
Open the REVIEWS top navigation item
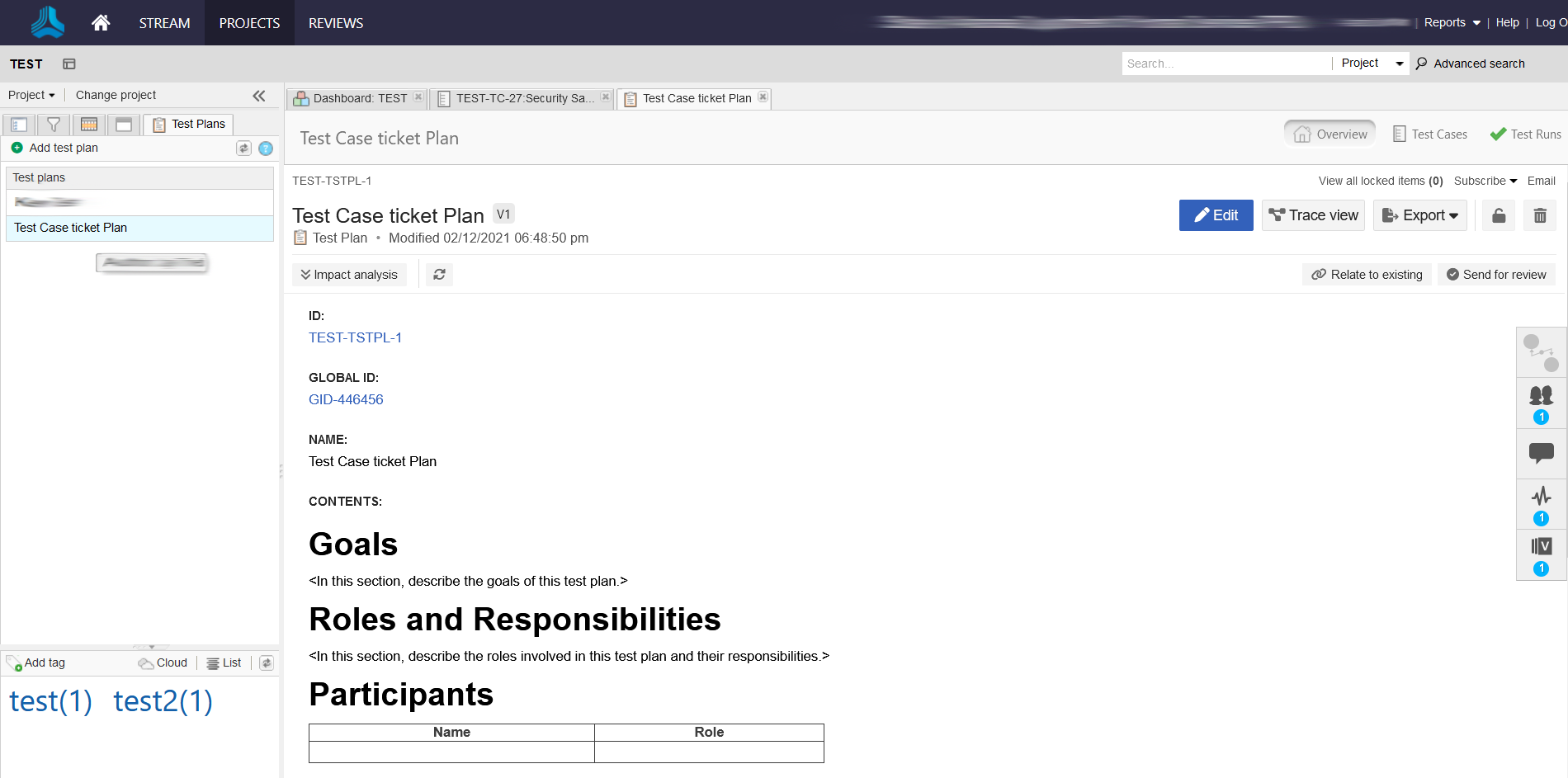336,23
